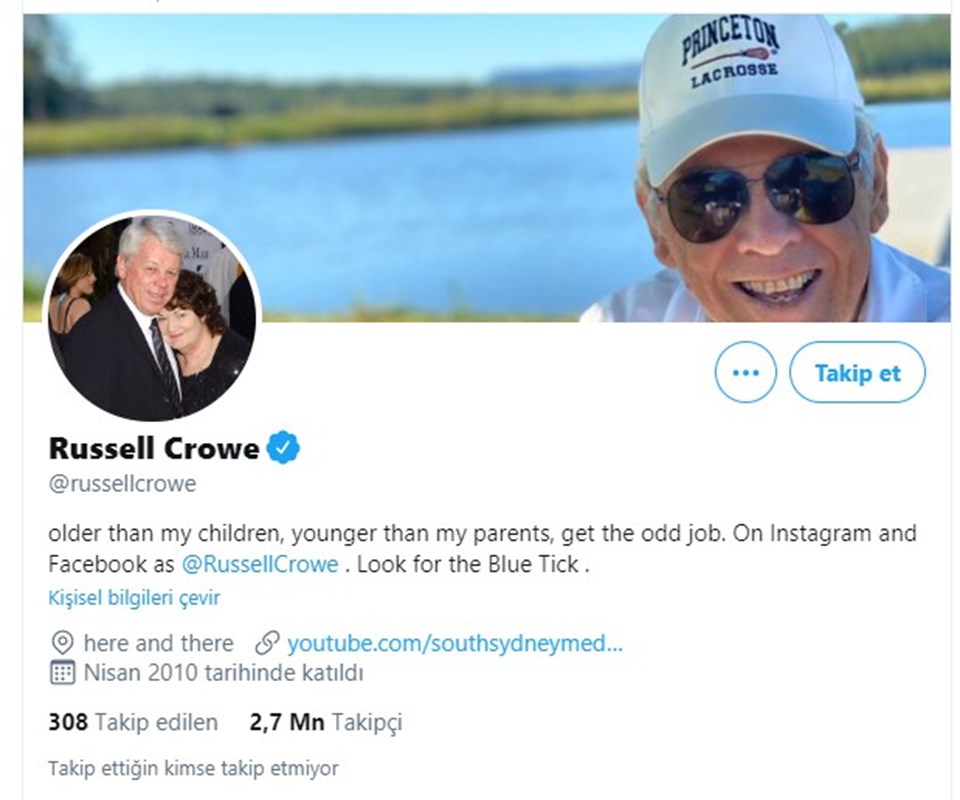This screenshot has width=960, height=800.
Task: Click the location pin icon
Action: tap(62, 643)
